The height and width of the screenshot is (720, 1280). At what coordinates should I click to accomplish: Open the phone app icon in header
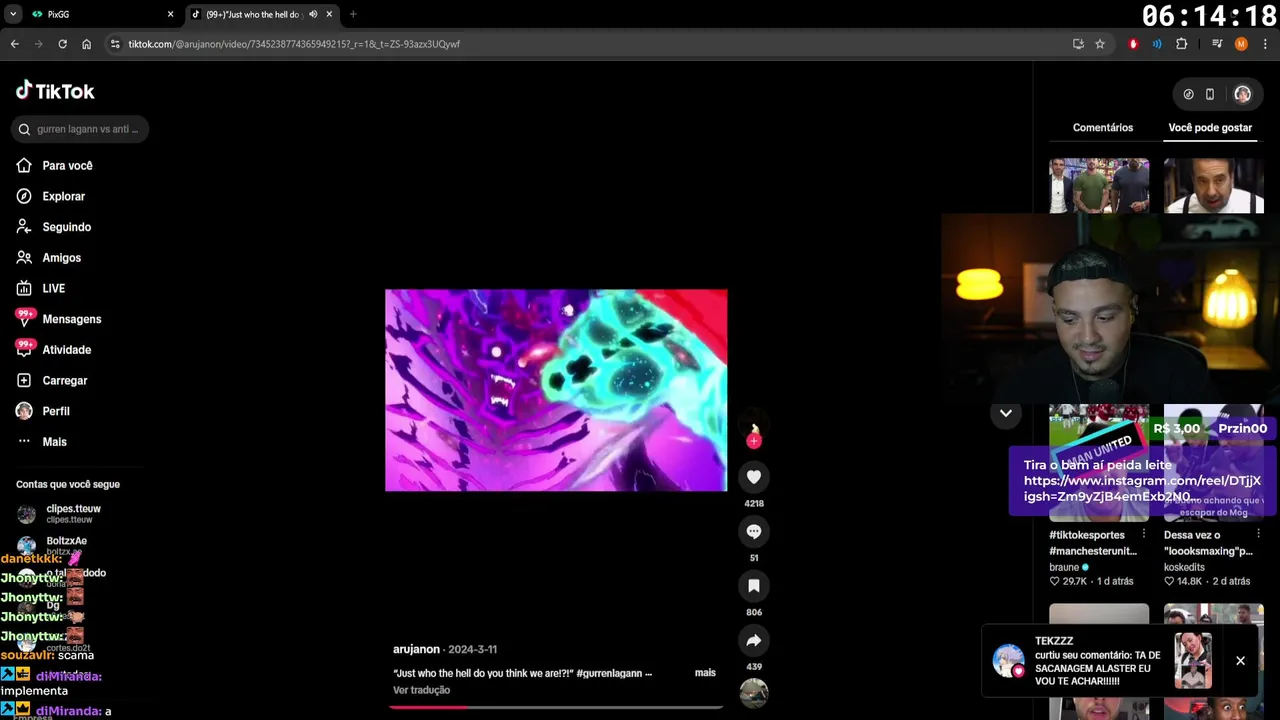[x=1210, y=94]
